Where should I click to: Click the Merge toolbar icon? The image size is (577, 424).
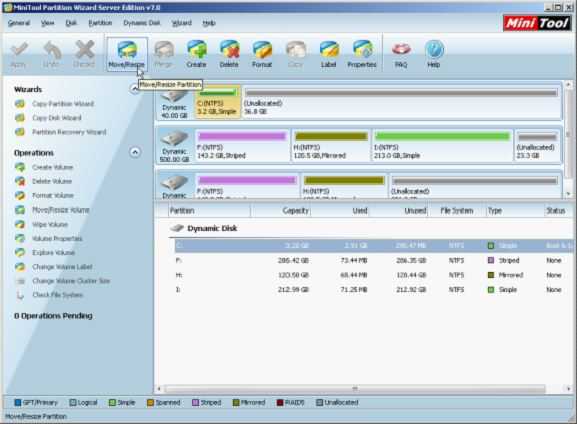[x=164, y=54]
